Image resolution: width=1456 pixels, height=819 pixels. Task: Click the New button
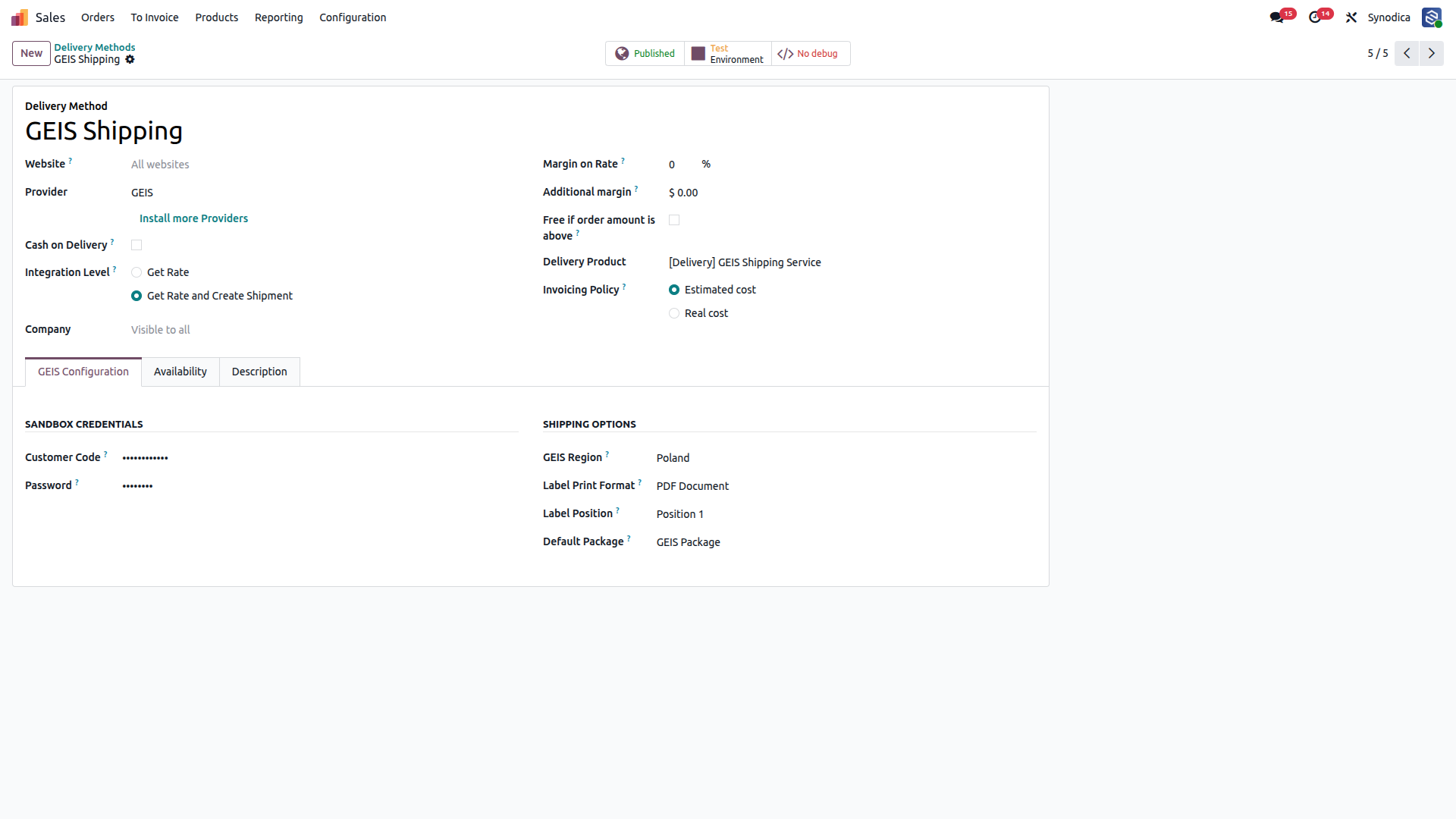pyautogui.click(x=31, y=53)
